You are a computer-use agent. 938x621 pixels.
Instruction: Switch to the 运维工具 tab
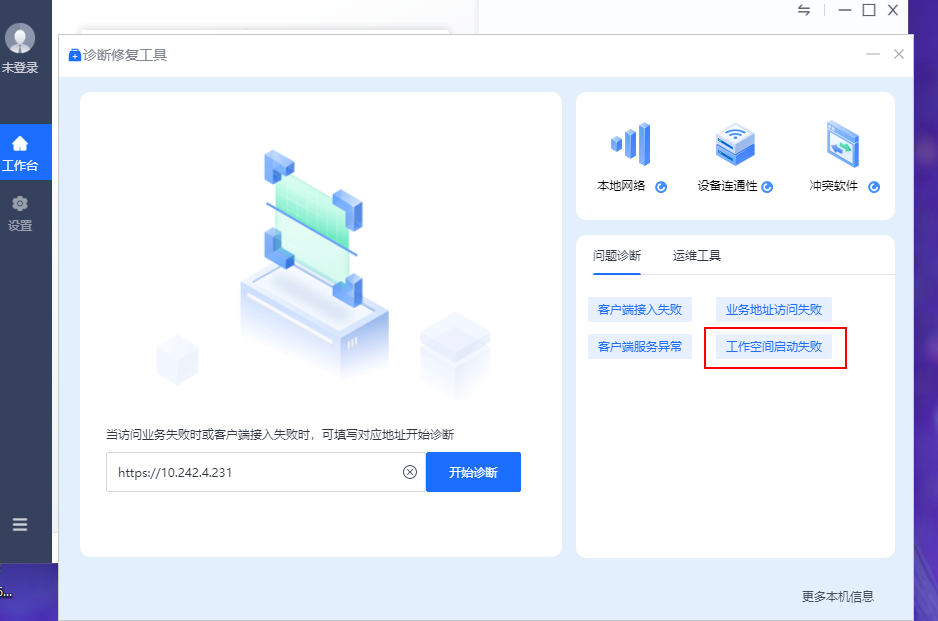pos(697,256)
